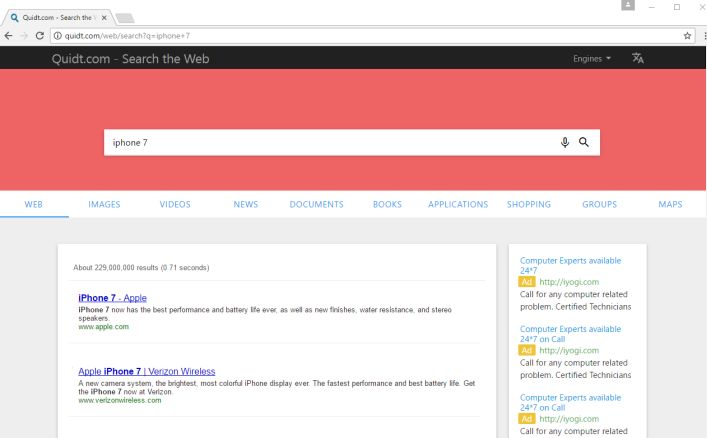Switch to the GROUPS tab
The width and height of the screenshot is (707, 438).
click(600, 204)
